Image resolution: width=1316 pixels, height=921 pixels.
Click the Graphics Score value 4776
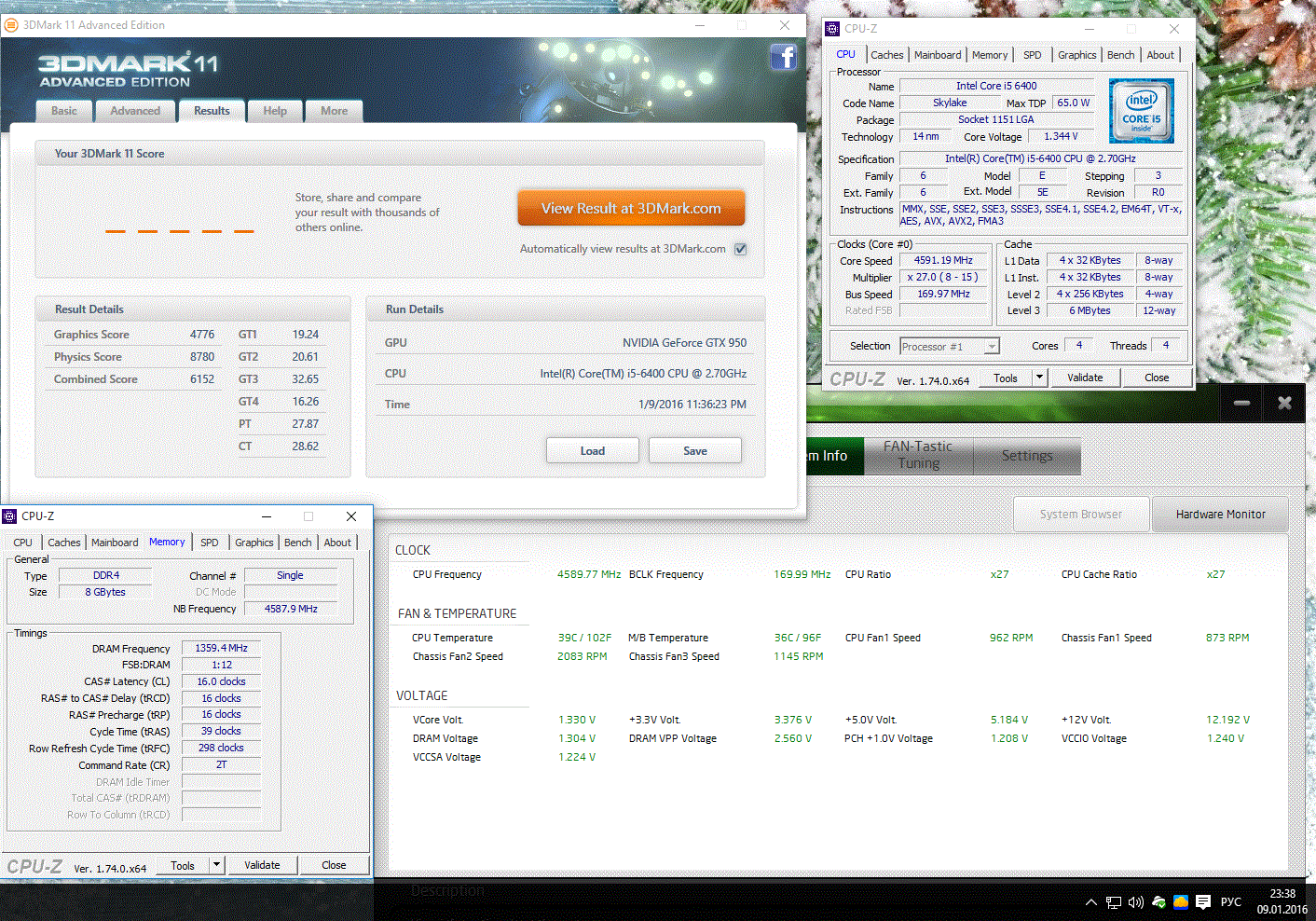pyautogui.click(x=202, y=335)
